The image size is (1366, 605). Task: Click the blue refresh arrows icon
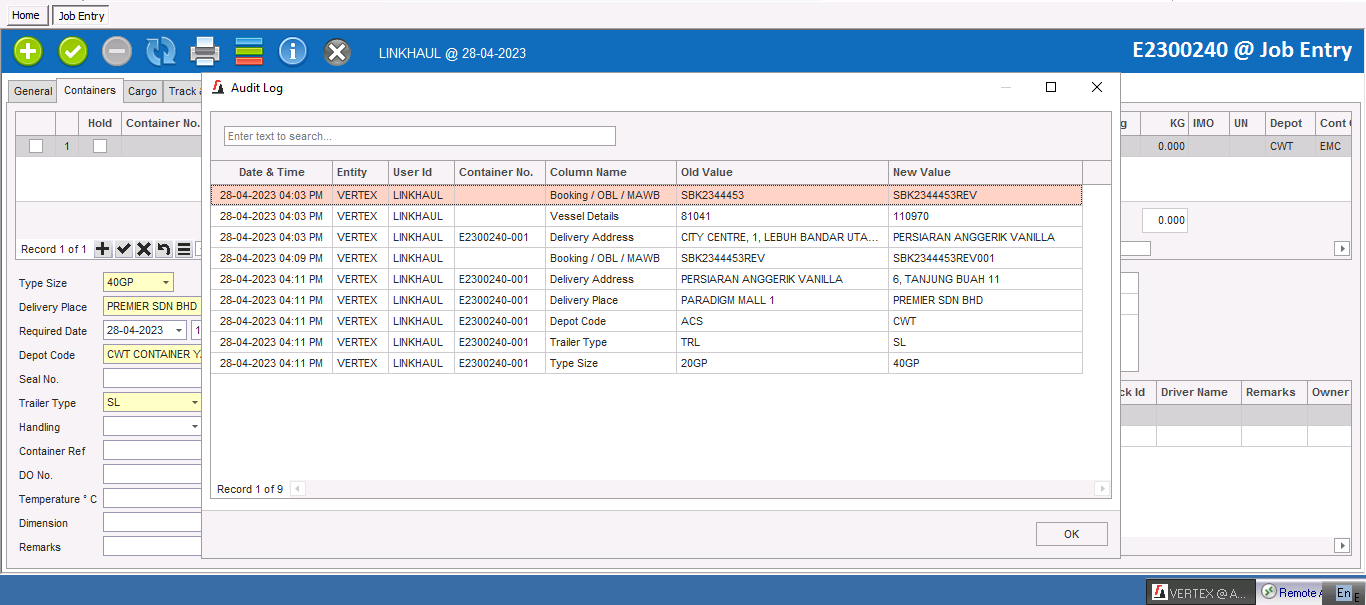(160, 51)
